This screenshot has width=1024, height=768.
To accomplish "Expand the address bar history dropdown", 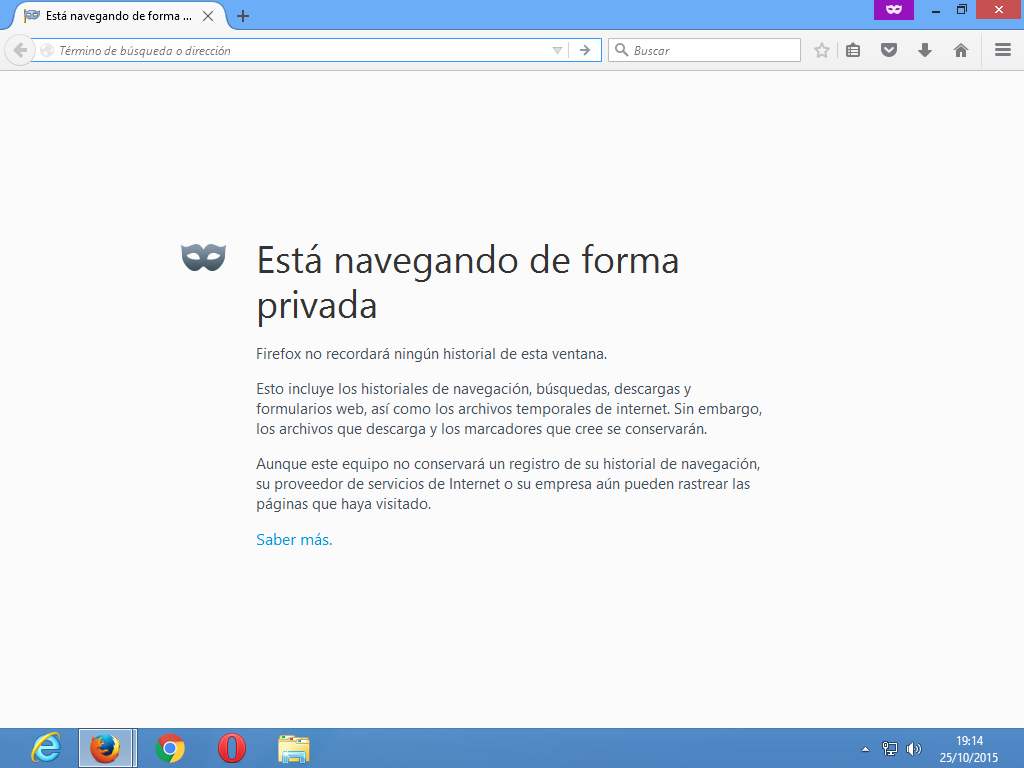I will pos(558,50).
